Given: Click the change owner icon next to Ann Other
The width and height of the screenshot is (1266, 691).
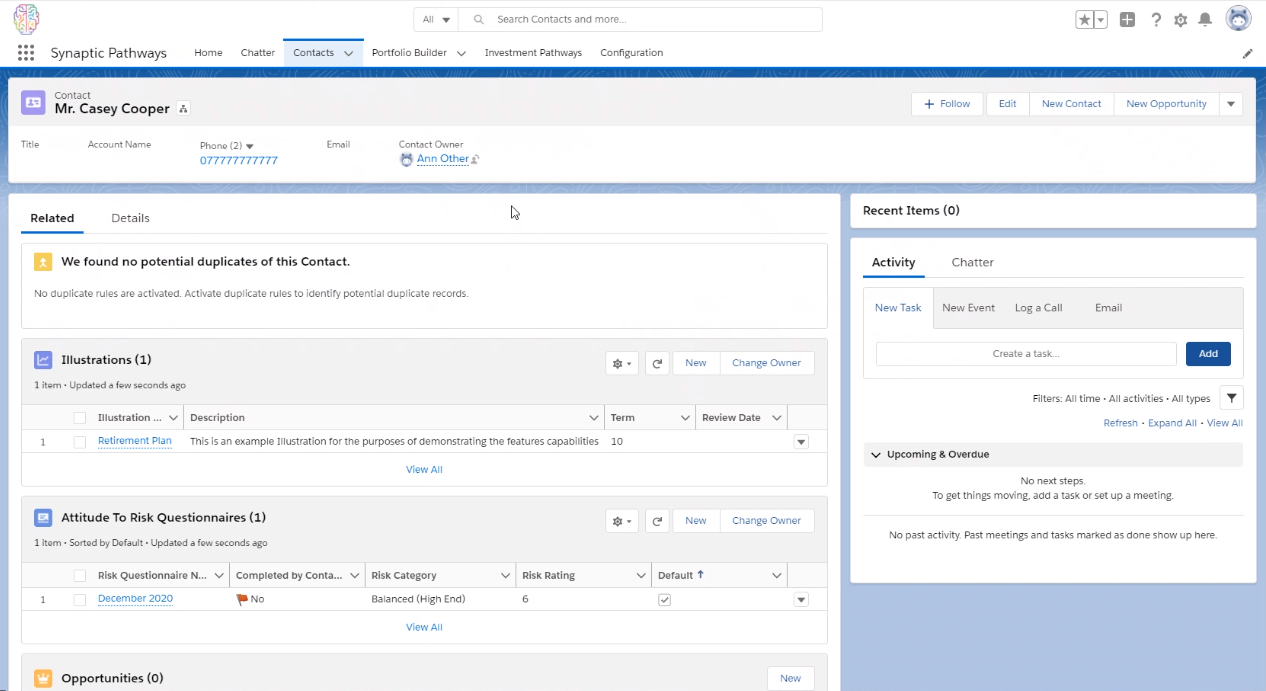Looking at the screenshot, I should tap(476, 159).
